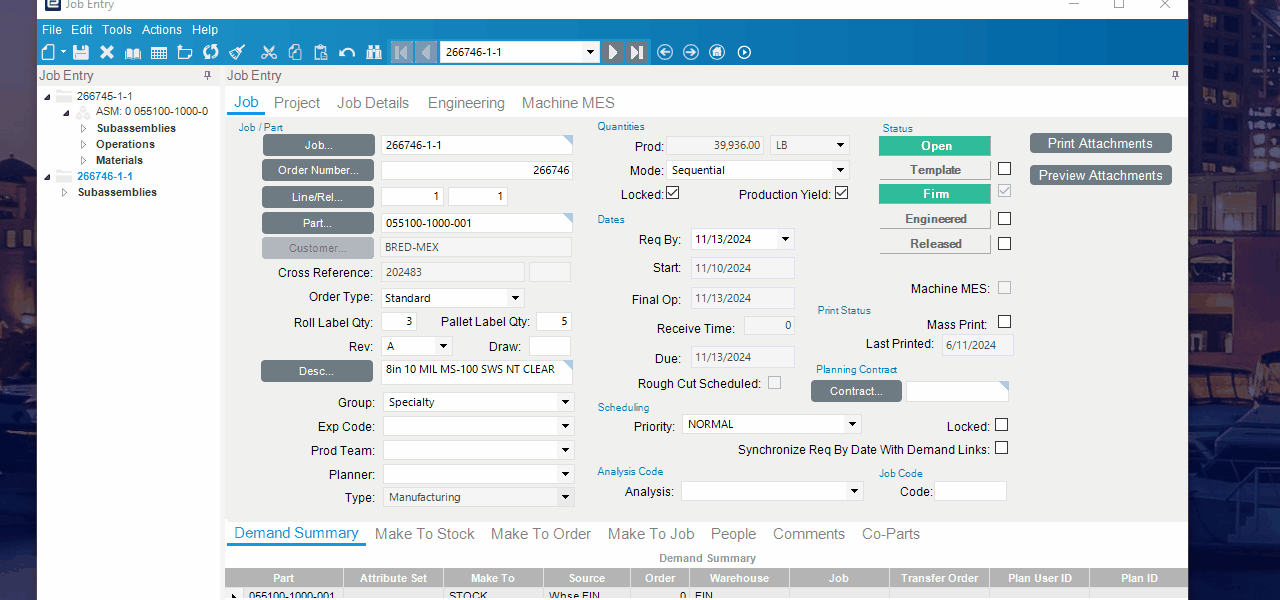This screenshot has width=1280, height=600.
Task: Click the open folder toolbar icon
Action: (185, 52)
